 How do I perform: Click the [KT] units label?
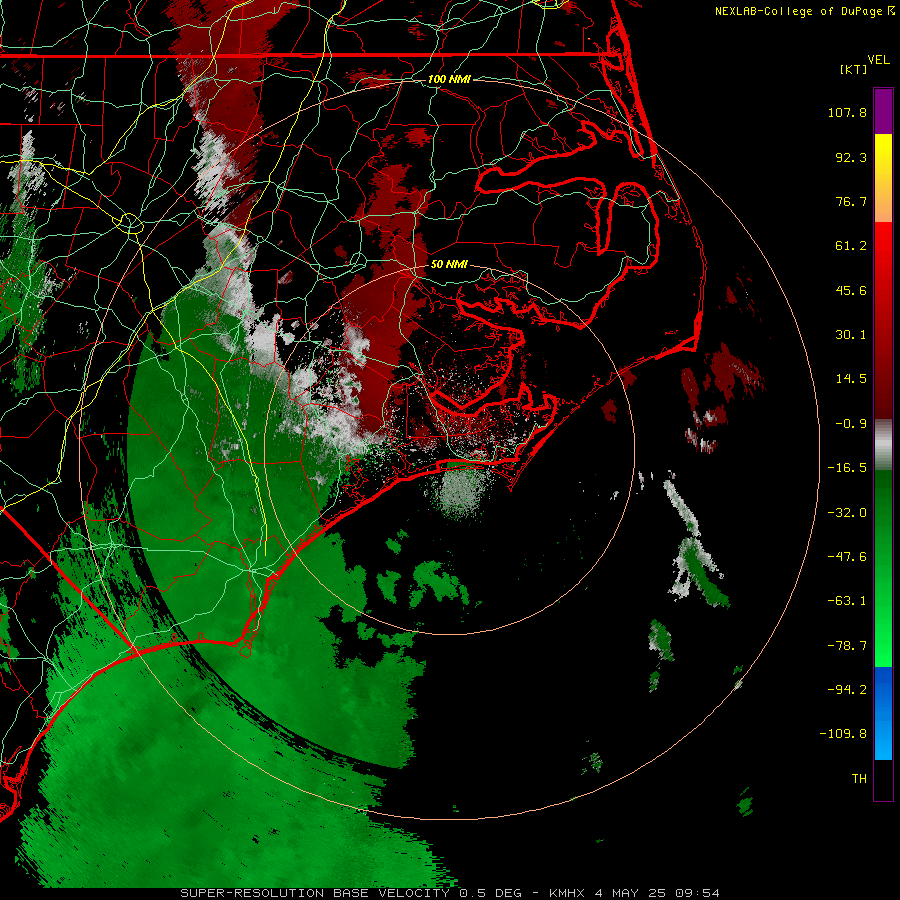853,69
